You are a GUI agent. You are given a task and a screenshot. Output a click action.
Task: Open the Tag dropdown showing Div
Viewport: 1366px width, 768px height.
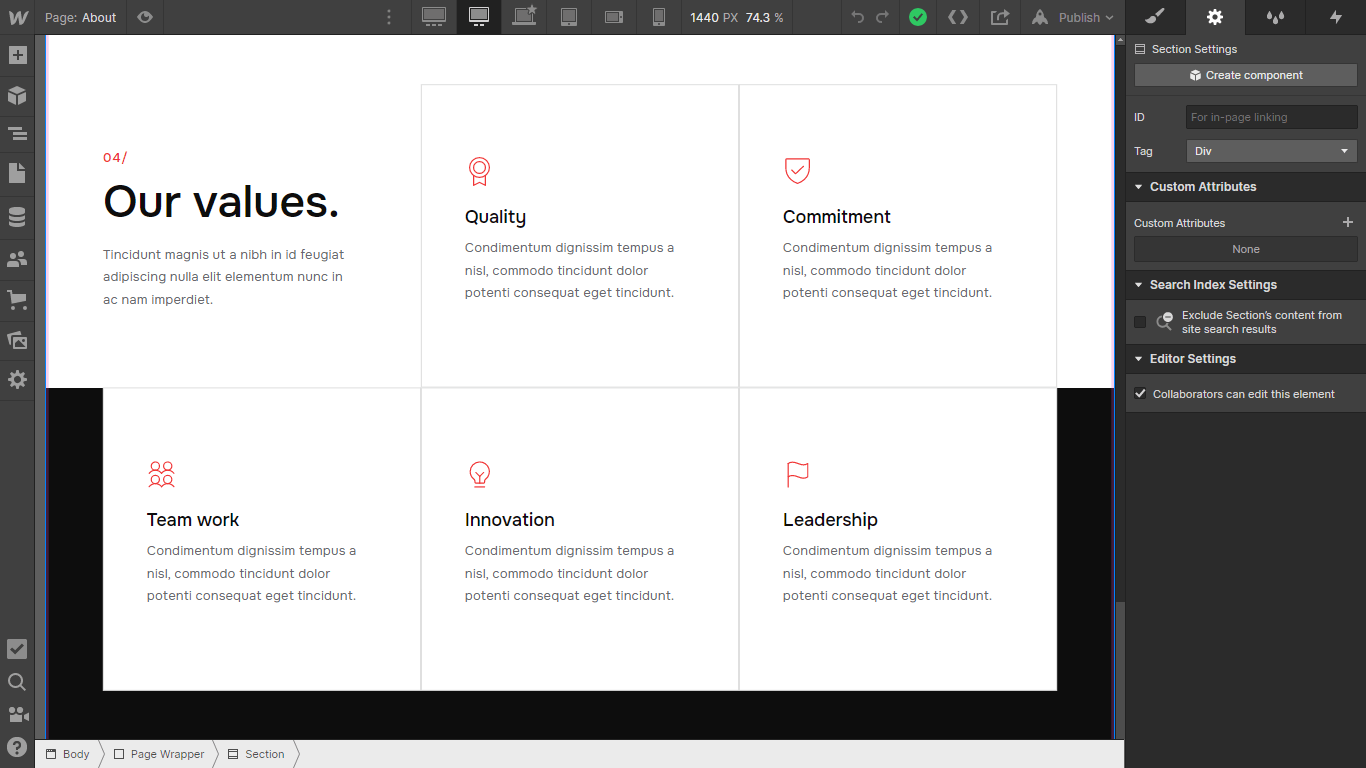(1271, 151)
